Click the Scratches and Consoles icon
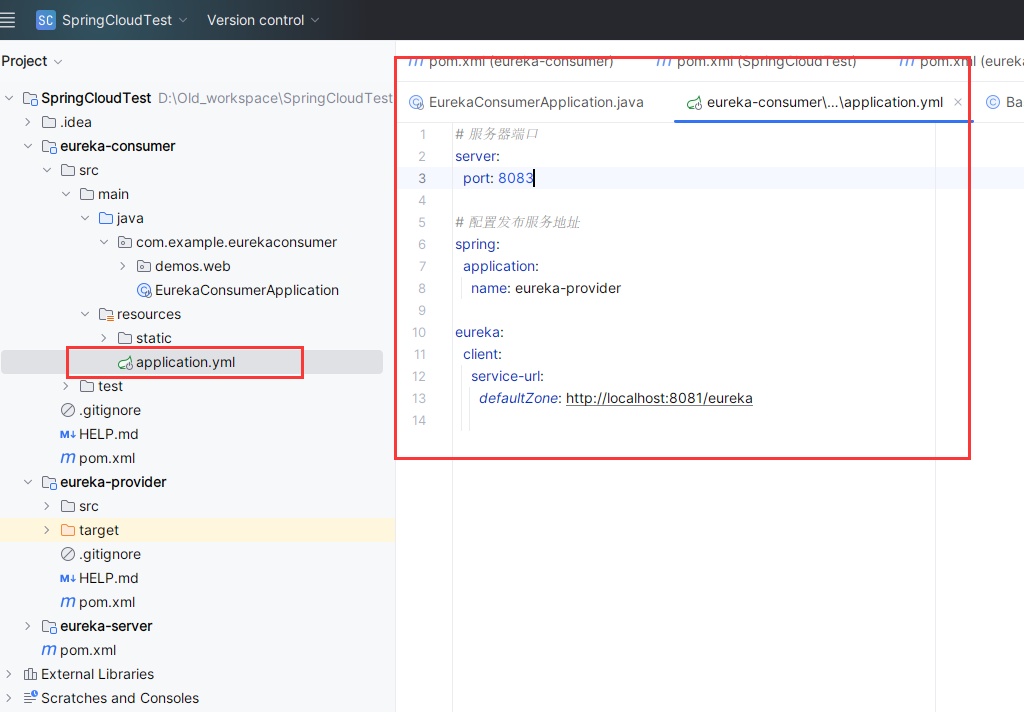 pyautogui.click(x=30, y=698)
